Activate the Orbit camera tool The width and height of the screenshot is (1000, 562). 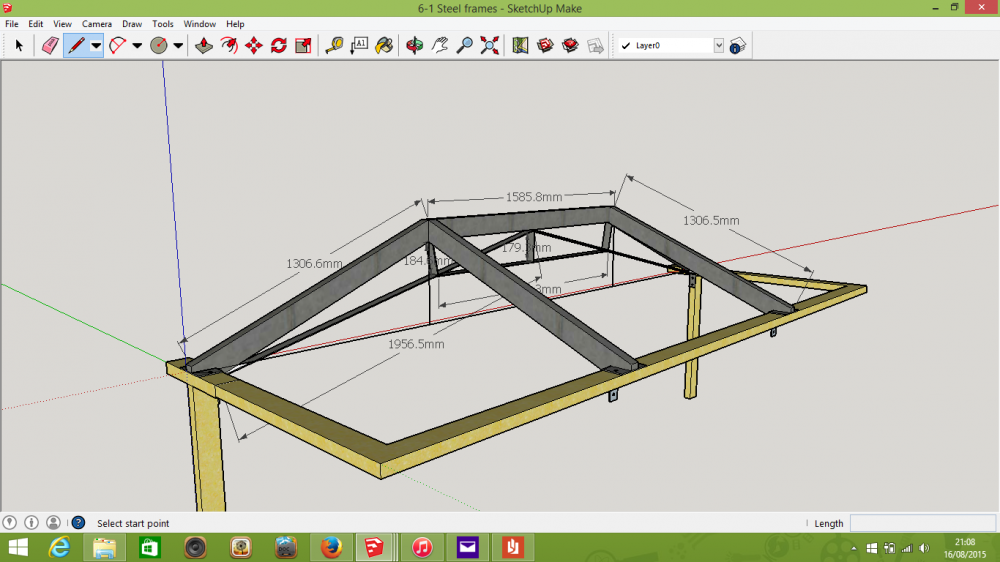[x=415, y=45]
